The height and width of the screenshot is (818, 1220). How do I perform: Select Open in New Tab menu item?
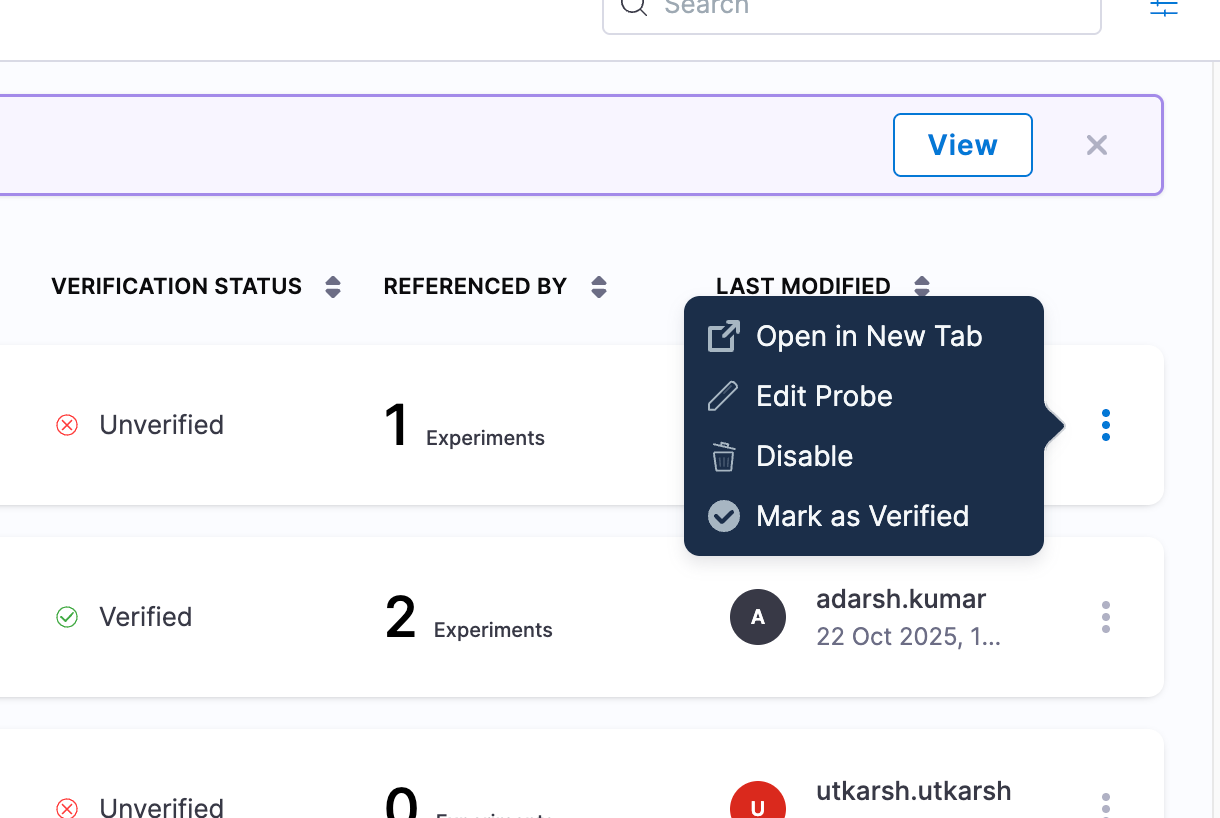(868, 337)
